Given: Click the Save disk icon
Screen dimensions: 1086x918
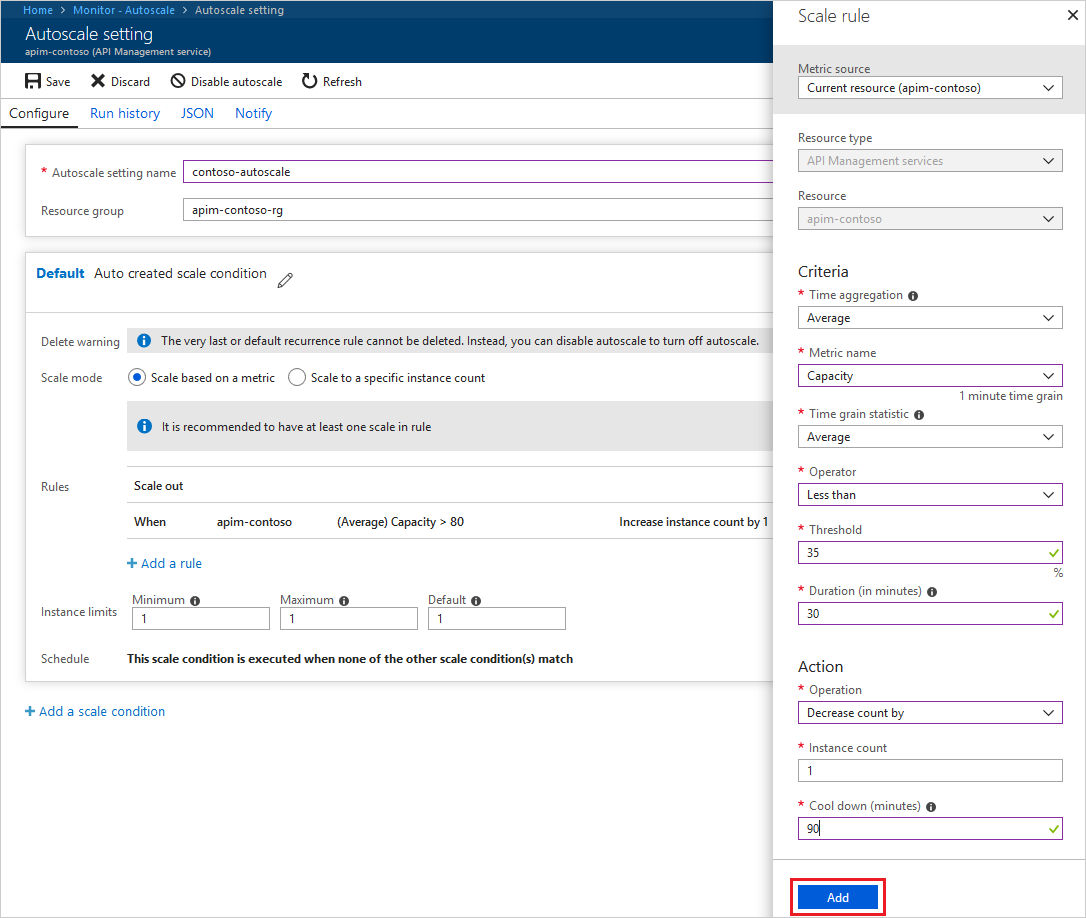Looking at the screenshot, I should click(x=33, y=81).
